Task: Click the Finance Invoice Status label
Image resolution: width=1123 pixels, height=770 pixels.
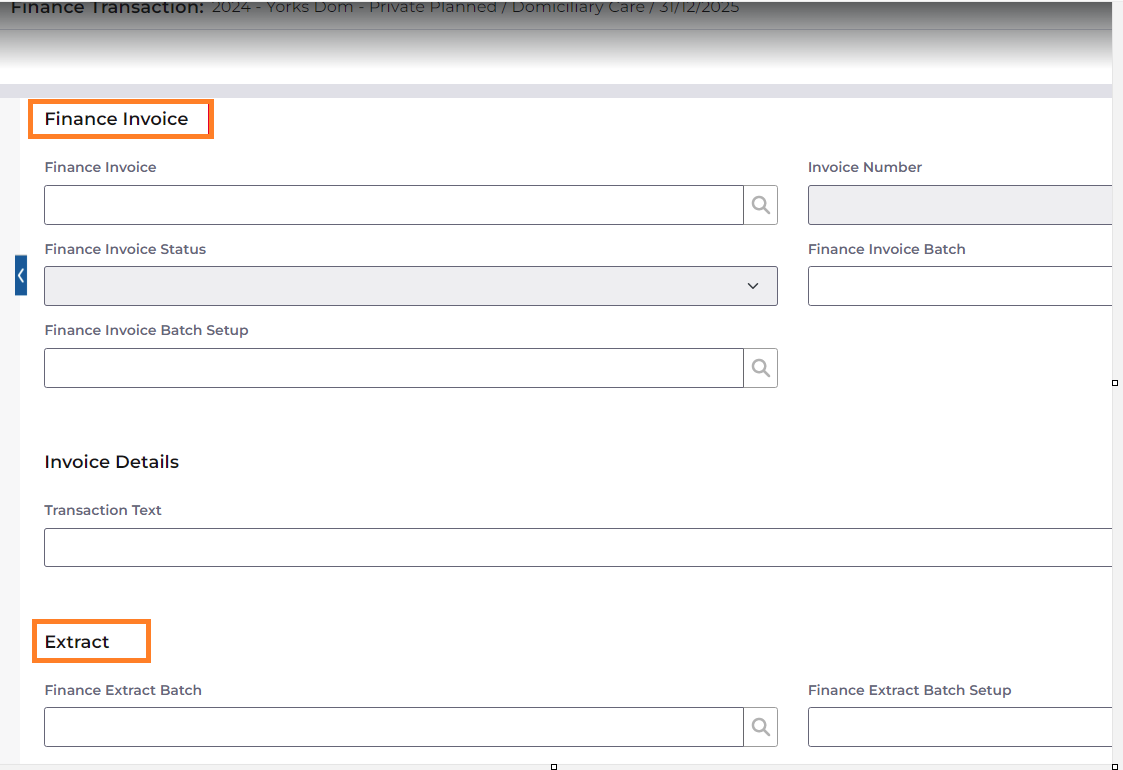Action: pos(125,249)
